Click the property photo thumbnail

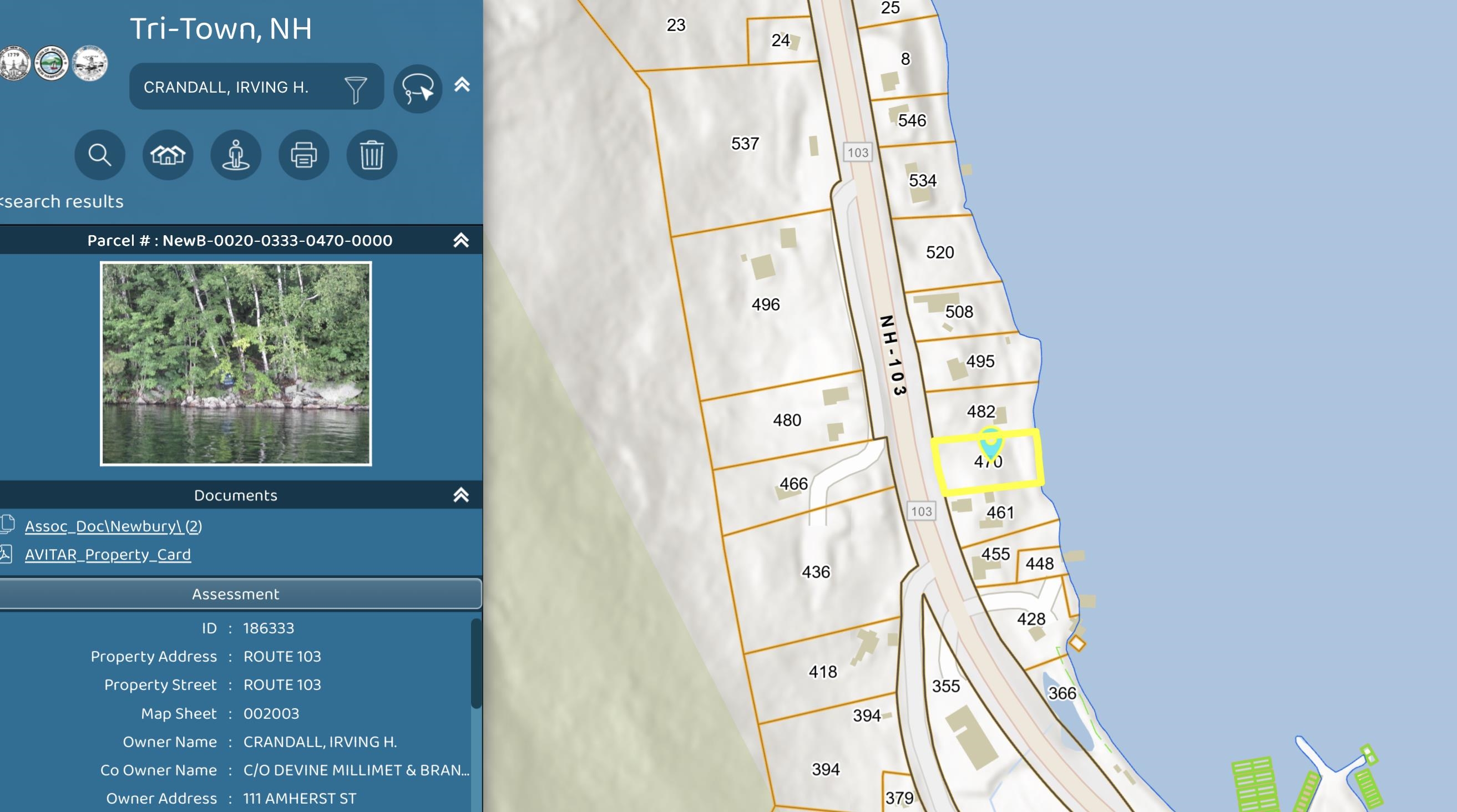tap(236, 364)
